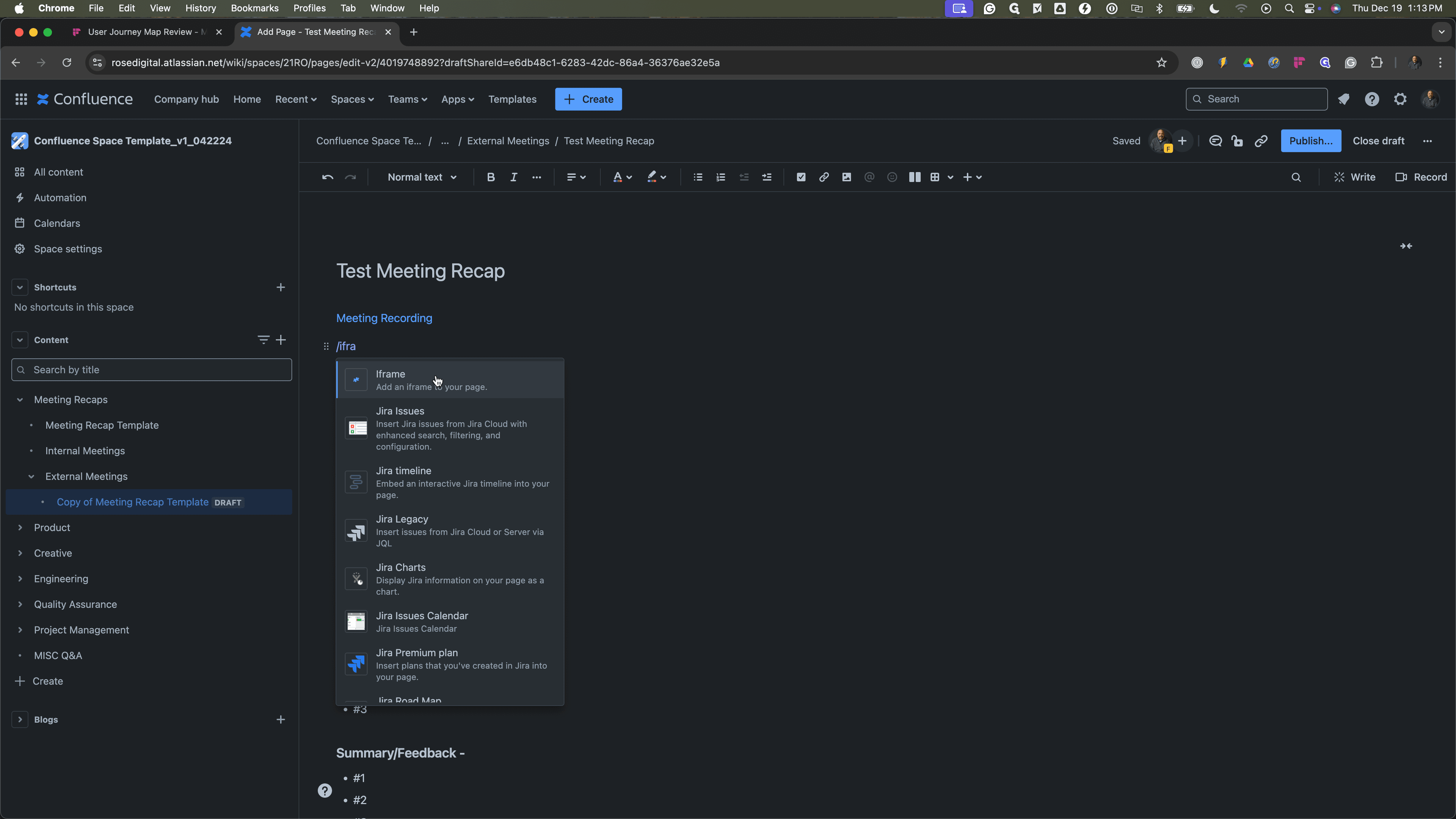Click the blue Create button
Image resolution: width=1456 pixels, height=819 pixels.
pos(588,99)
